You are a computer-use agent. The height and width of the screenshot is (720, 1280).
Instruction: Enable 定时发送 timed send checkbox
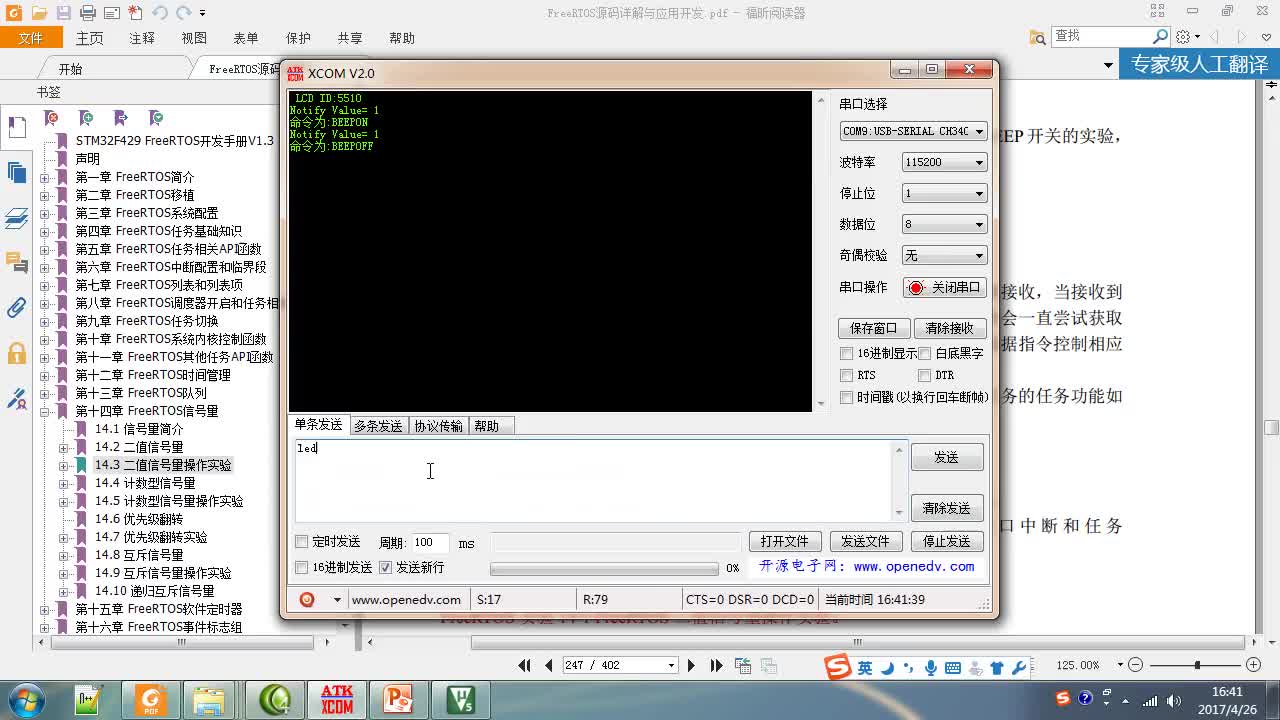click(x=302, y=542)
